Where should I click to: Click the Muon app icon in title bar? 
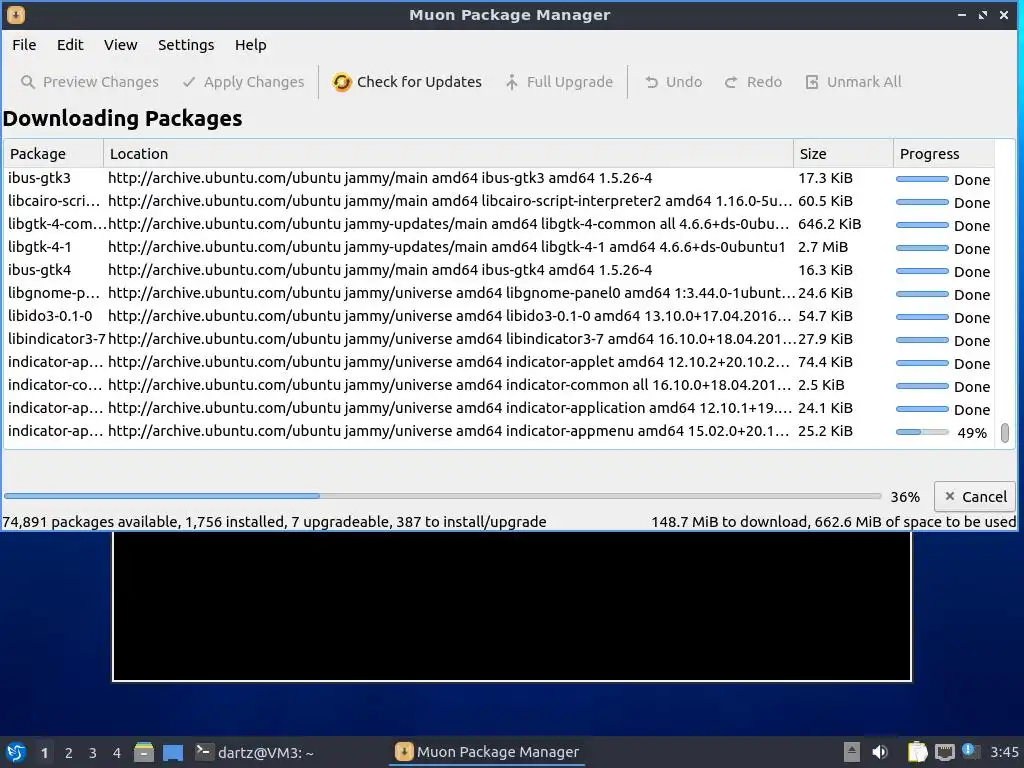point(16,14)
